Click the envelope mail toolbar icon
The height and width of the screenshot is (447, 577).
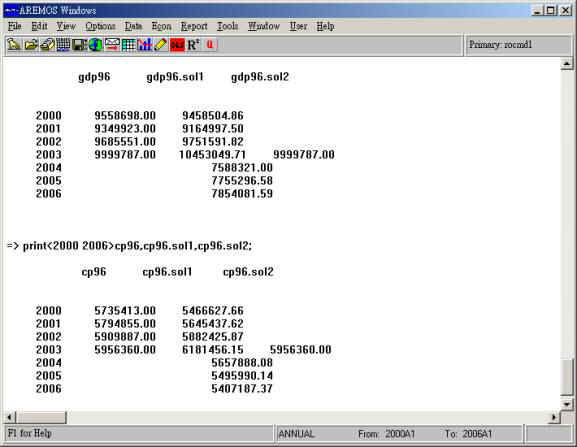(112, 45)
